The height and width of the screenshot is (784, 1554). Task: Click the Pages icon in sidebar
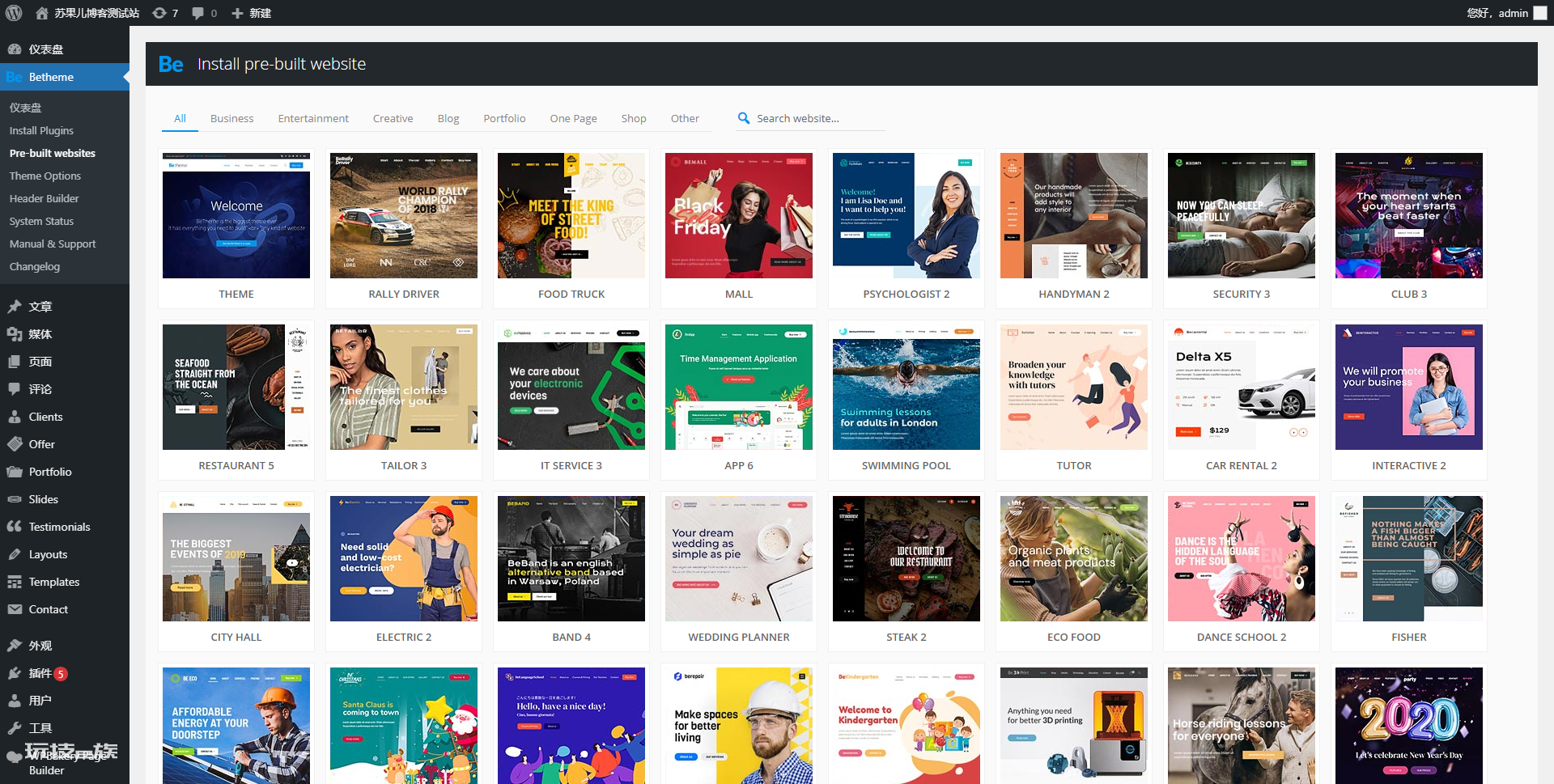tap(15, 362)
